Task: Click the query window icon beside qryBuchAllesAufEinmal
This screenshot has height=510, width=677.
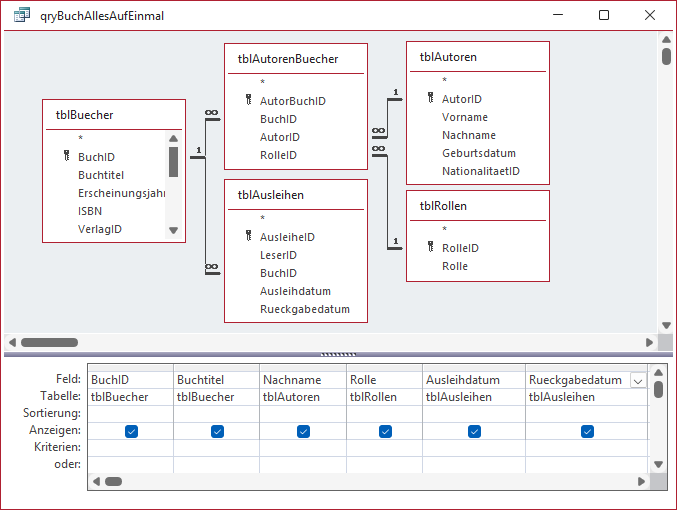Action: tap(22, 15)
